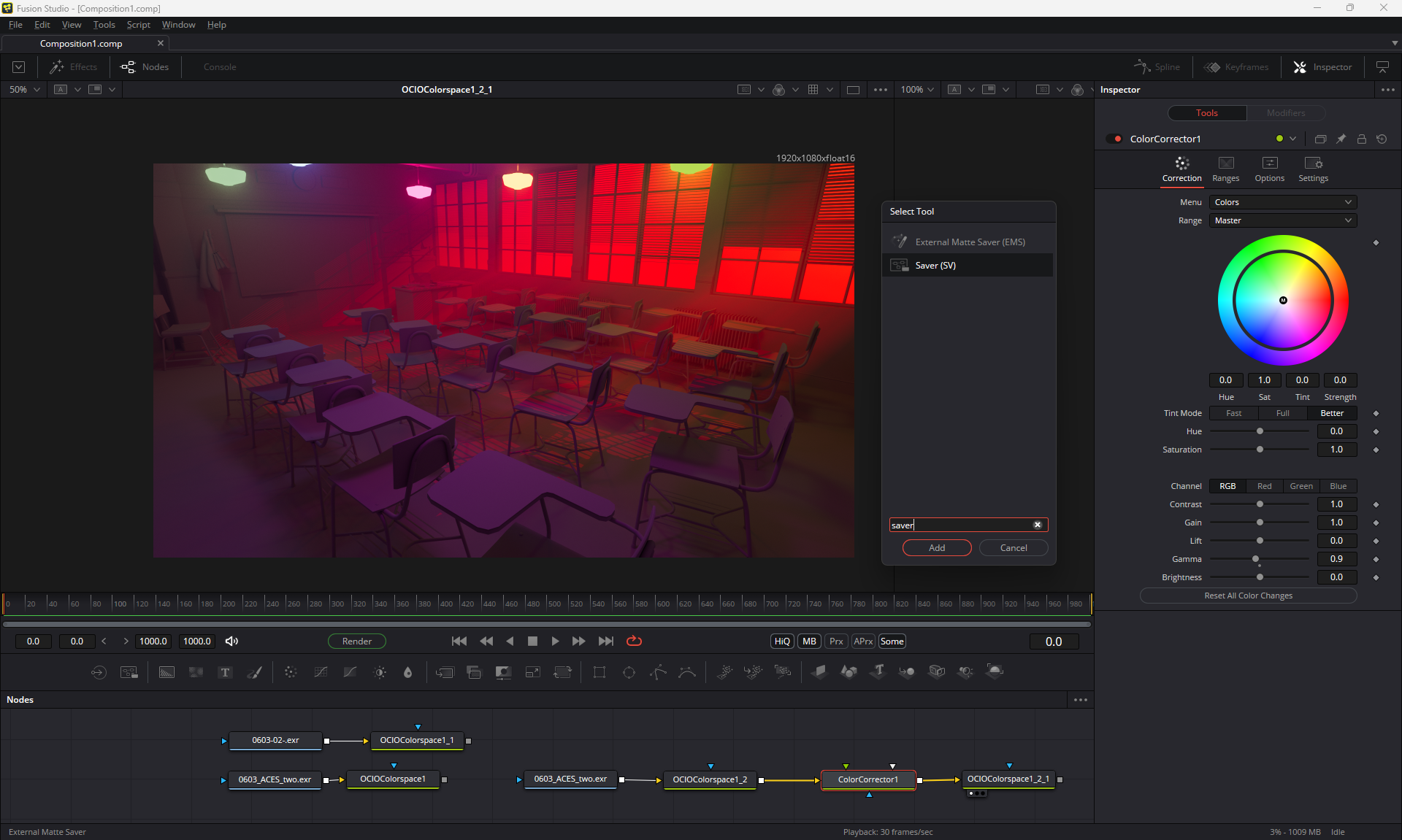Select the Paint brush tool
Viewport: 1402px width, 840px height.
pos(254,672)
